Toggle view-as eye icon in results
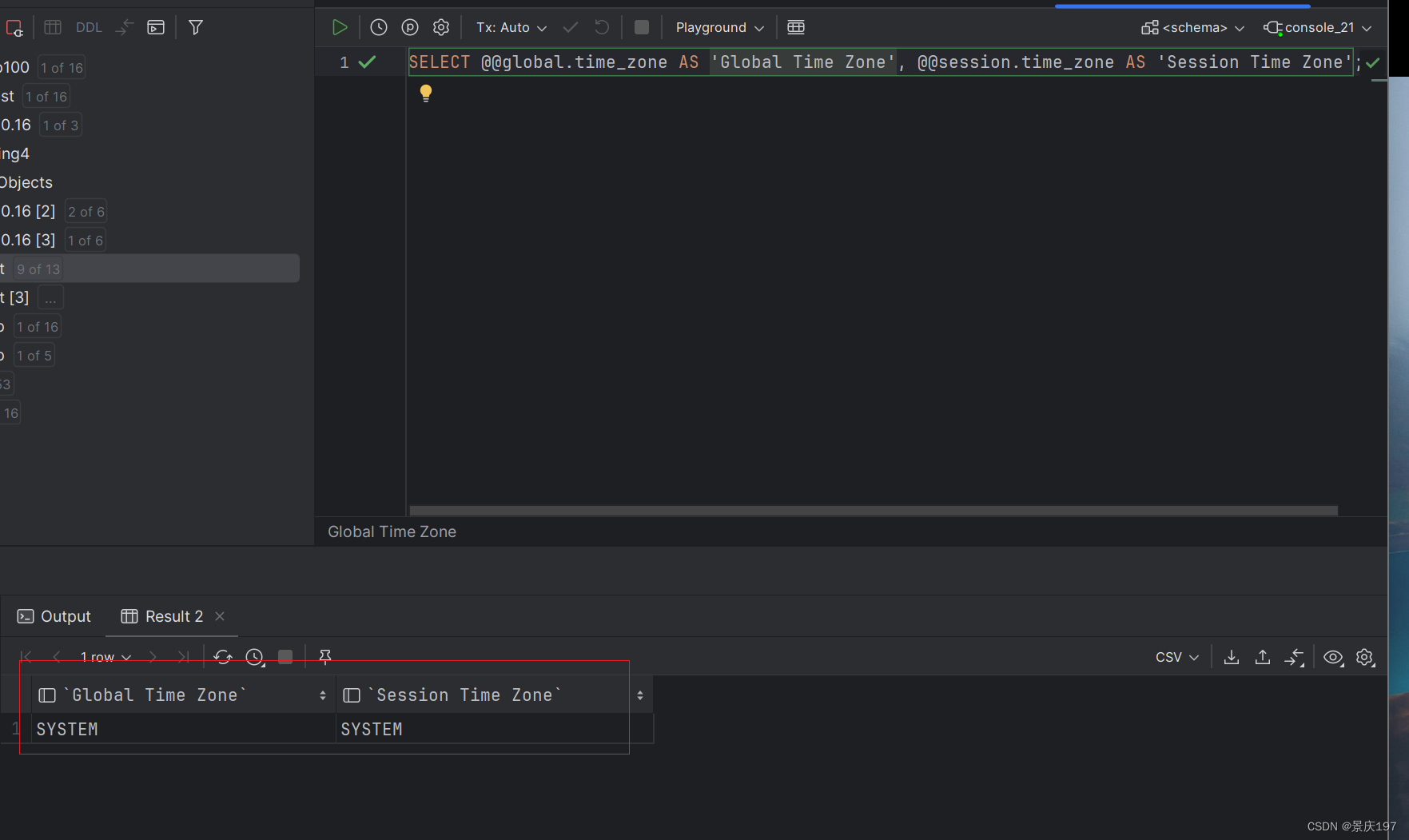 (1333, 657)
